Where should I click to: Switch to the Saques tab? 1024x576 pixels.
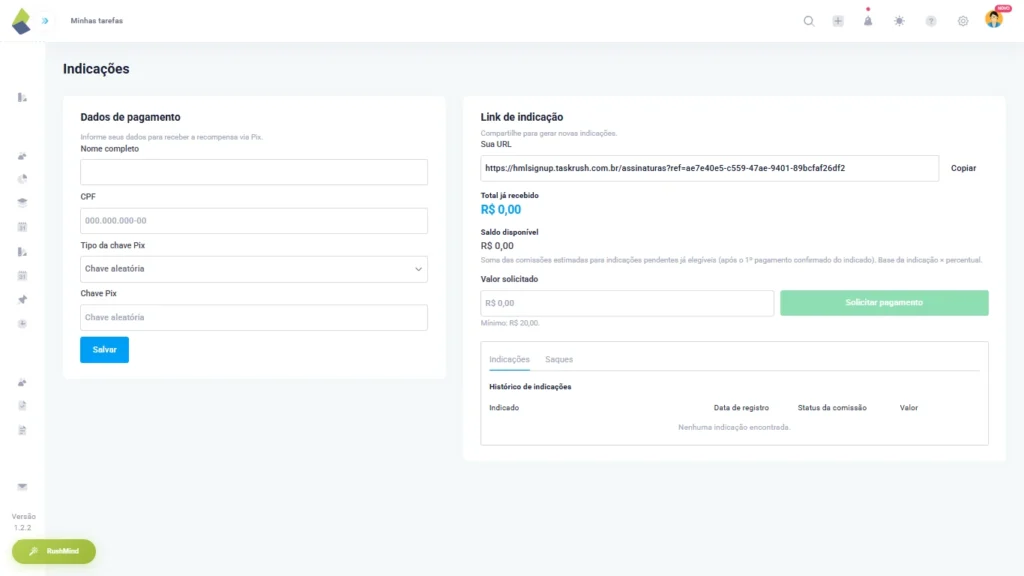pyautogui.click(x=559, y=358)
